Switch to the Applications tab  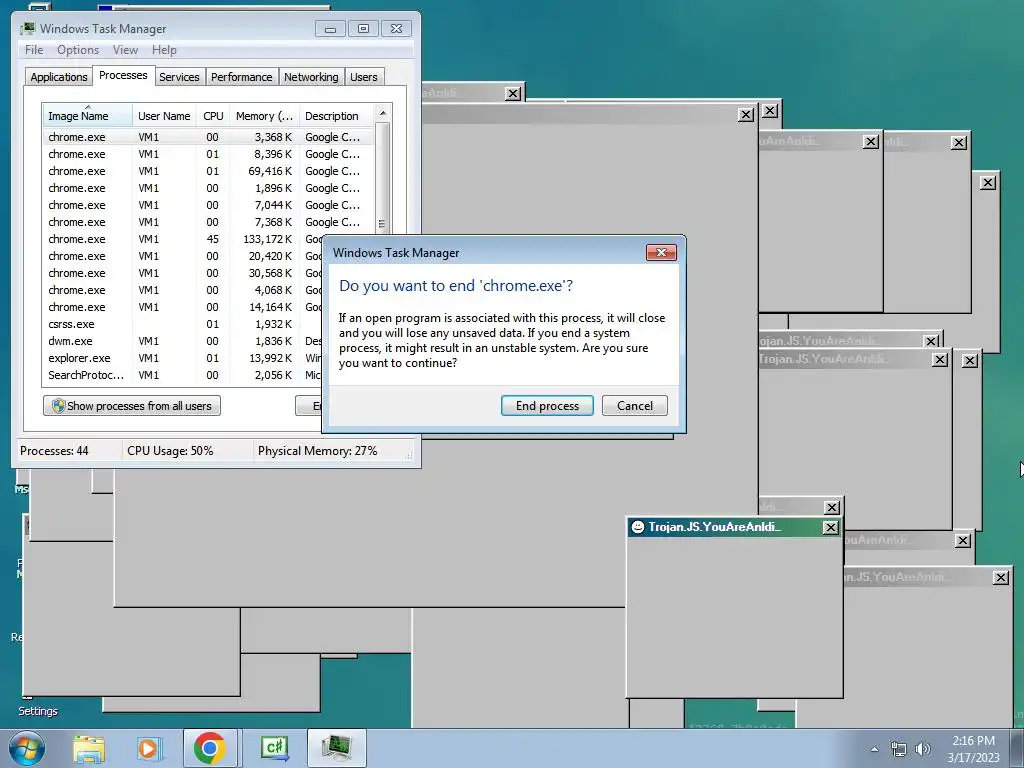(59, 77)
